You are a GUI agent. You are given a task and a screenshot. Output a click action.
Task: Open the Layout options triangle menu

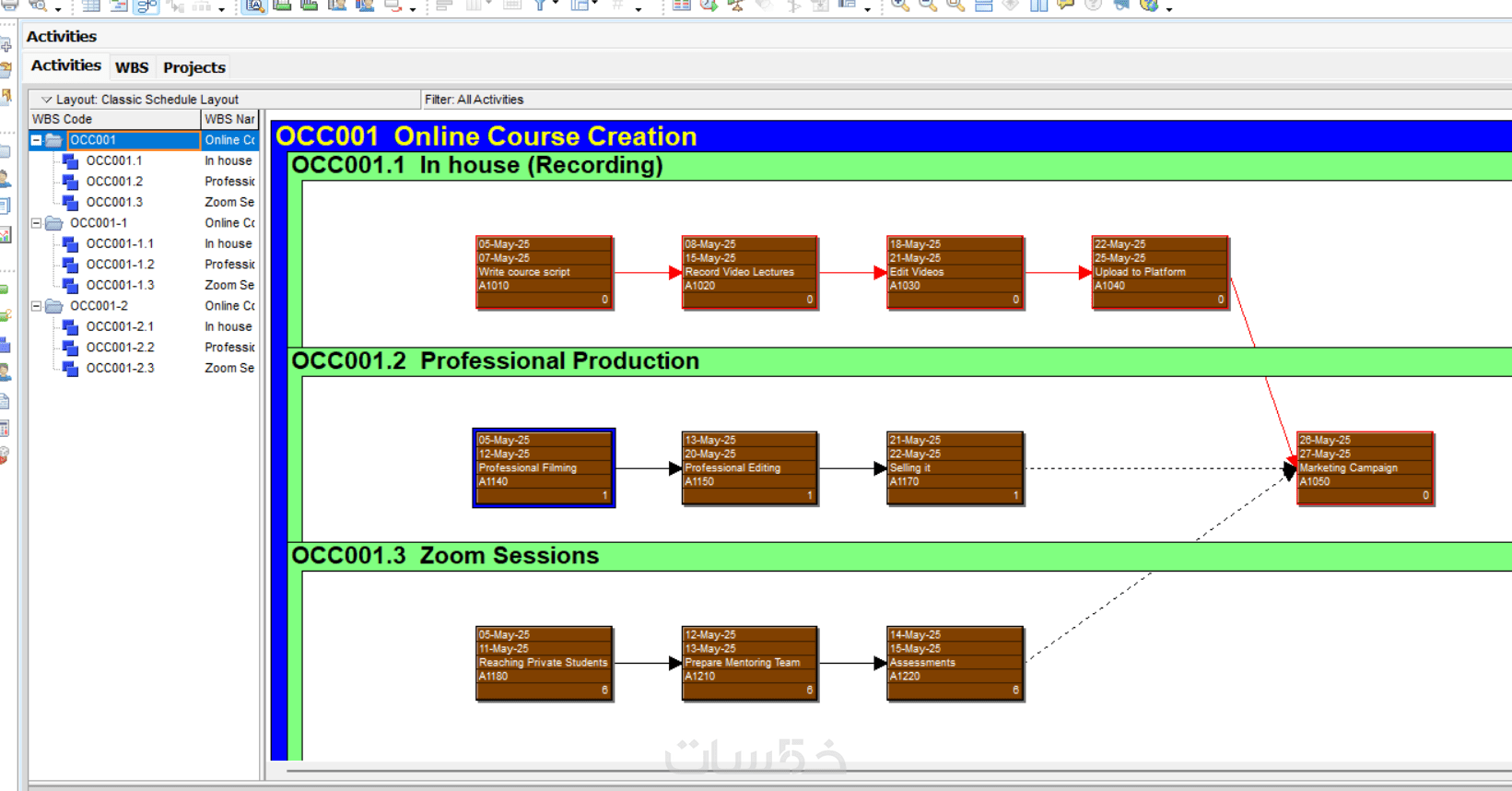[46, 100]
